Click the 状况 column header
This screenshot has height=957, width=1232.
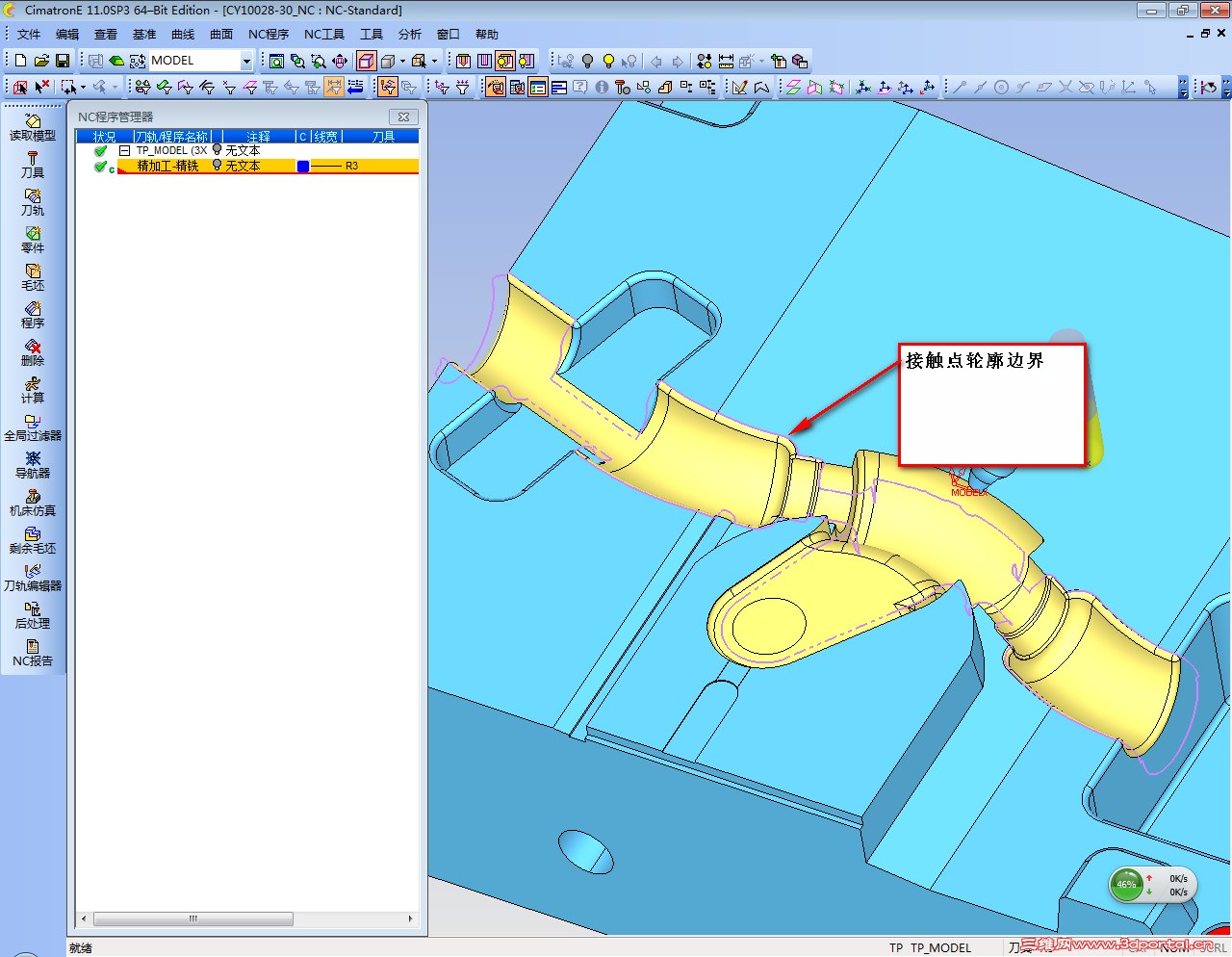click(x=104, y=137)
